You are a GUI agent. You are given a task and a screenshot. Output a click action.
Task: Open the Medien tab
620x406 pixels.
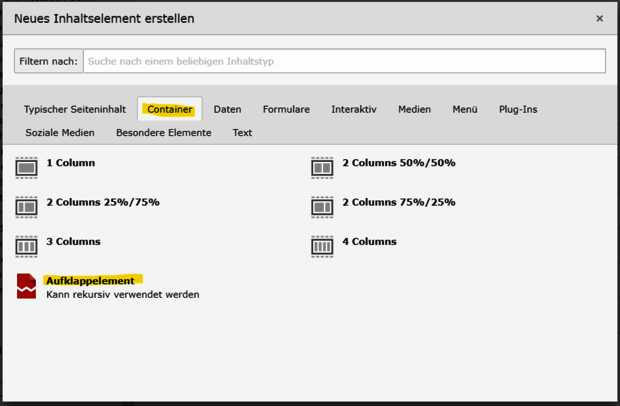414,109
